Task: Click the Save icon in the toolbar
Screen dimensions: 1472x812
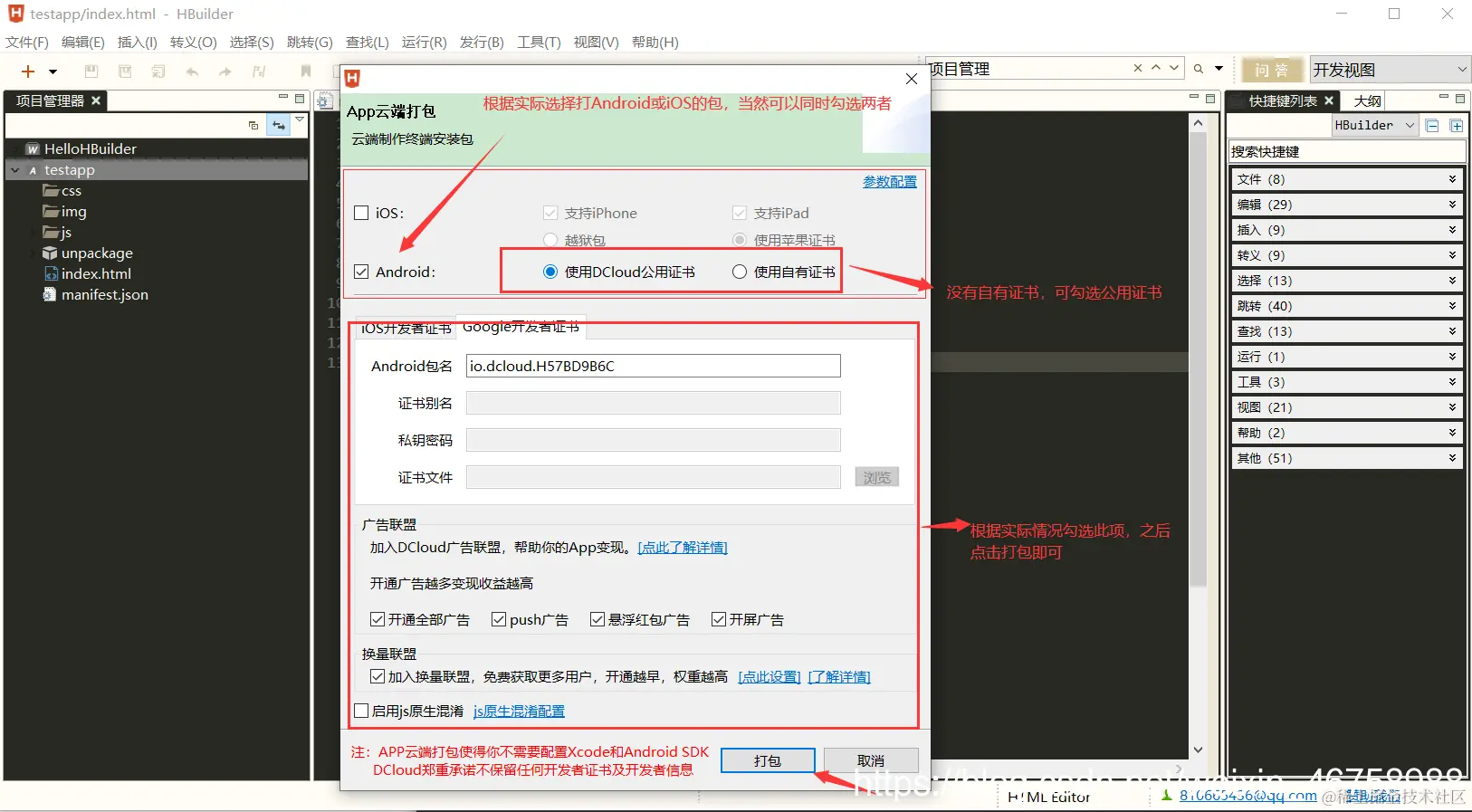Action: 91,72
